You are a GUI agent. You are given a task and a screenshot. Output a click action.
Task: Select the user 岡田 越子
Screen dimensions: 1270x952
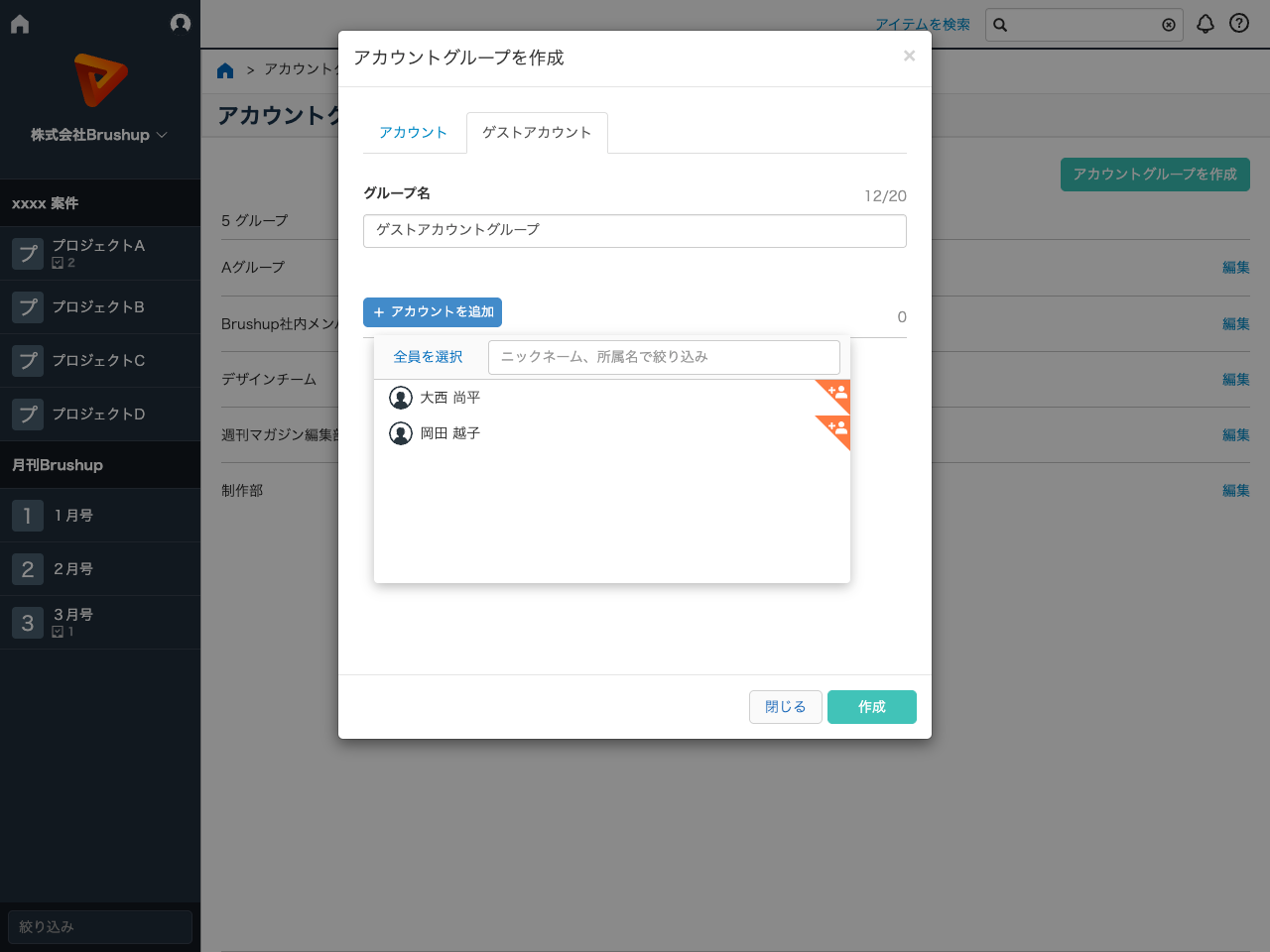(612, 433)
